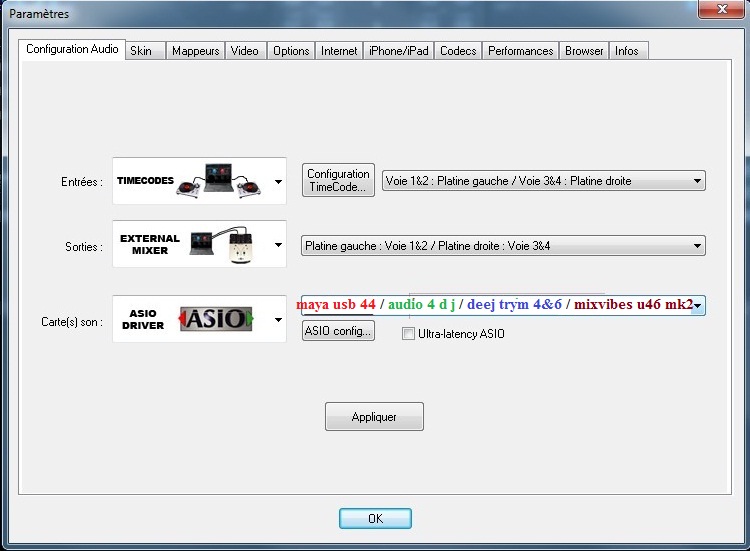
Task: Click the EXTERNAL MIXER text label
Action: (x=150, y=244)
